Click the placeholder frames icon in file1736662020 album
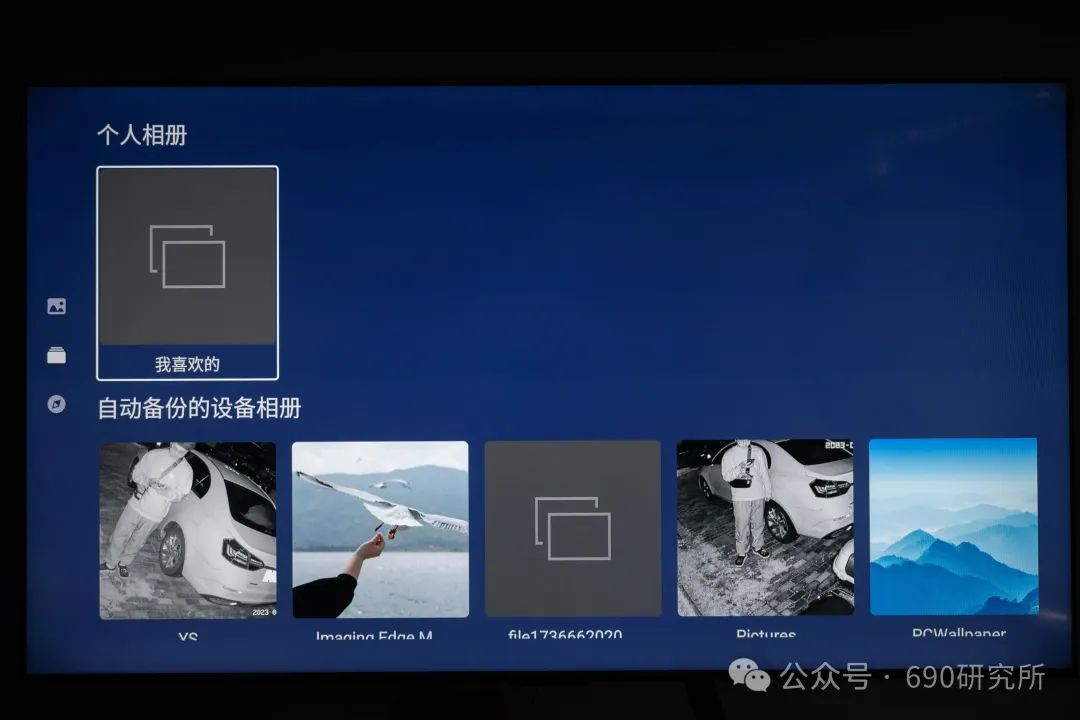The image size is (1080, 720). tap(573, 528)
